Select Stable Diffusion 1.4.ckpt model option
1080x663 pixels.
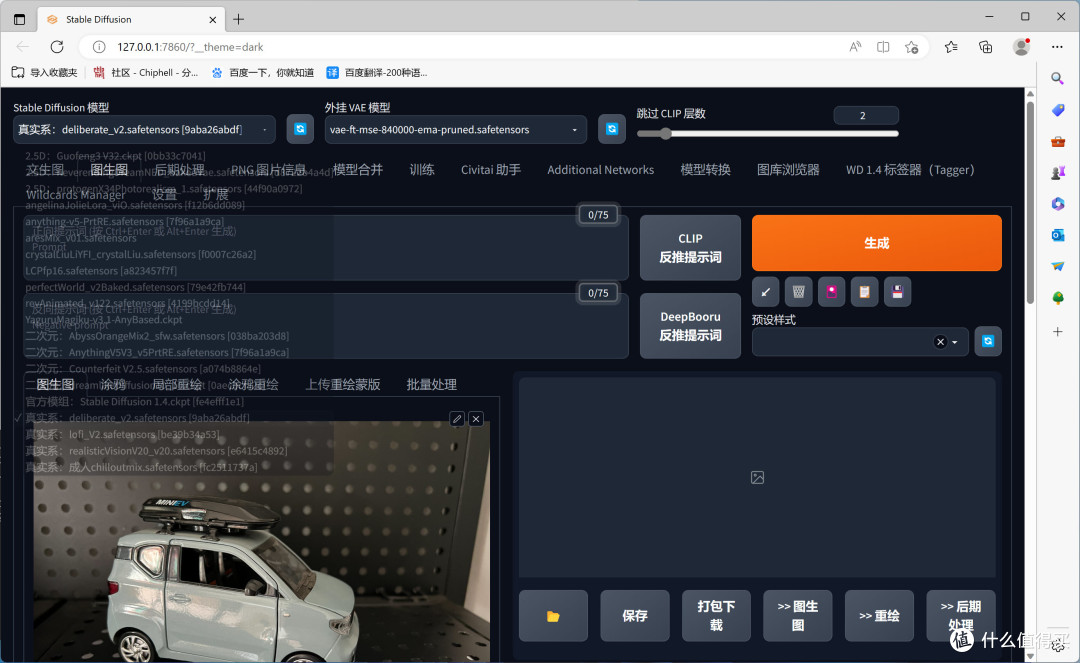[x=134, y=401]
